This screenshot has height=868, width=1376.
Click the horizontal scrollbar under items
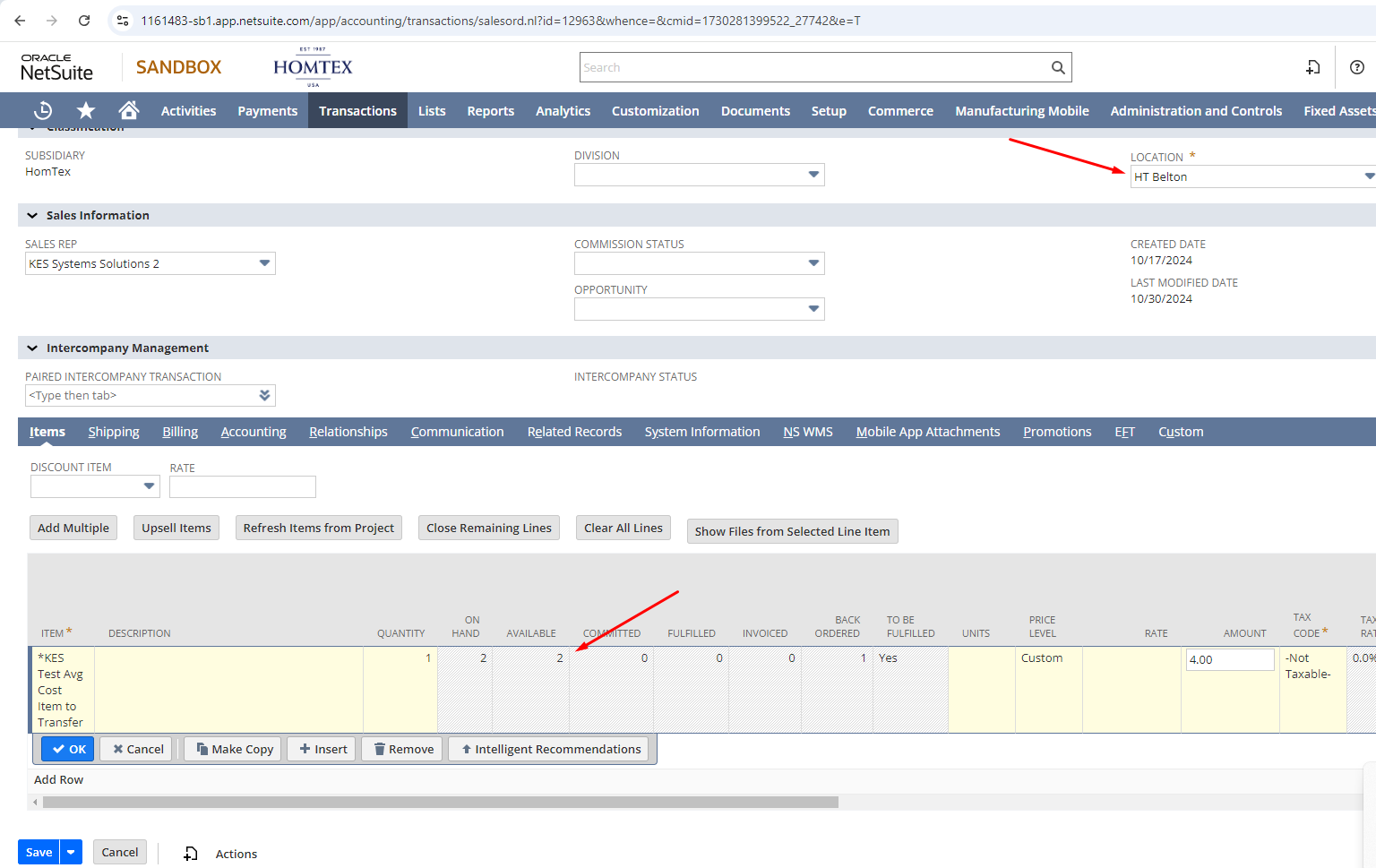point(441,802)
